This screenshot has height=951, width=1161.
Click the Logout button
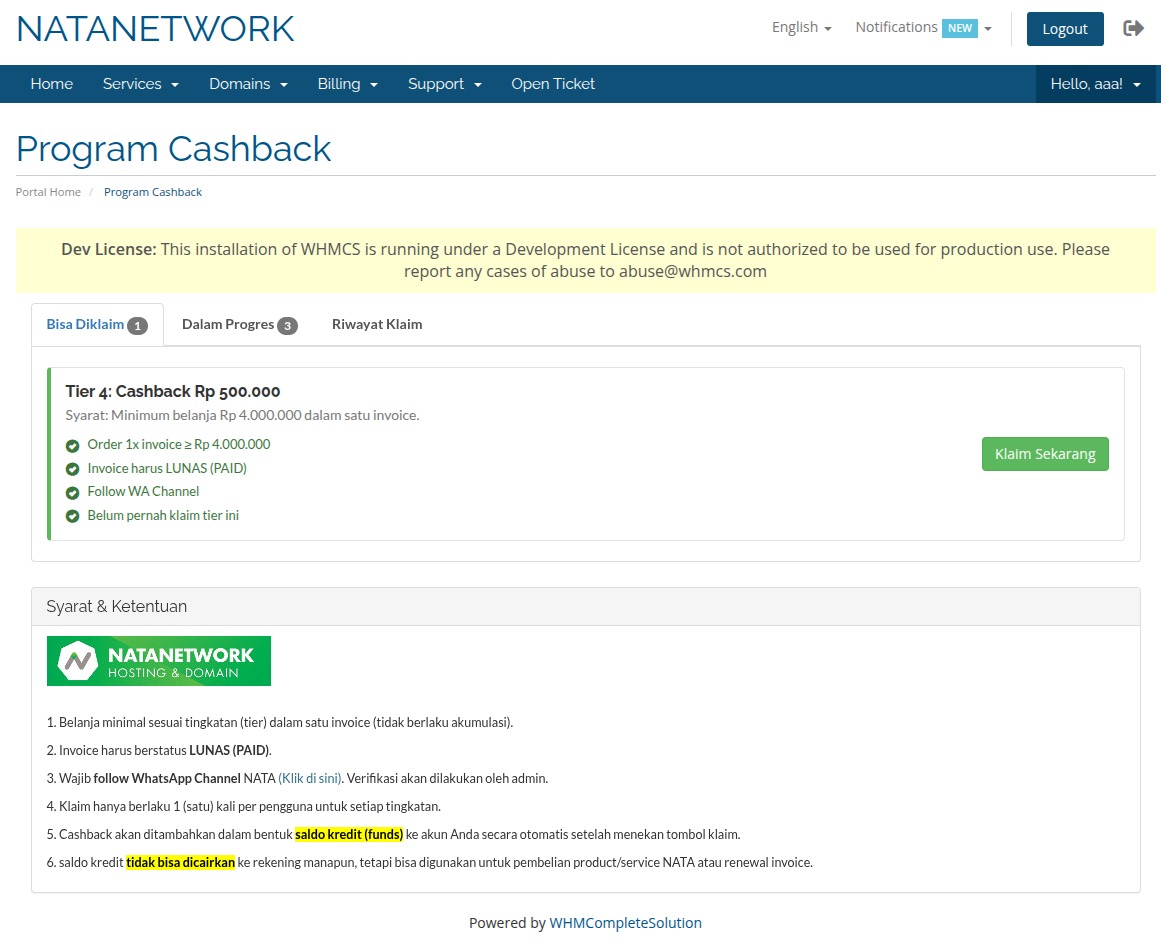click(1064, 29)
